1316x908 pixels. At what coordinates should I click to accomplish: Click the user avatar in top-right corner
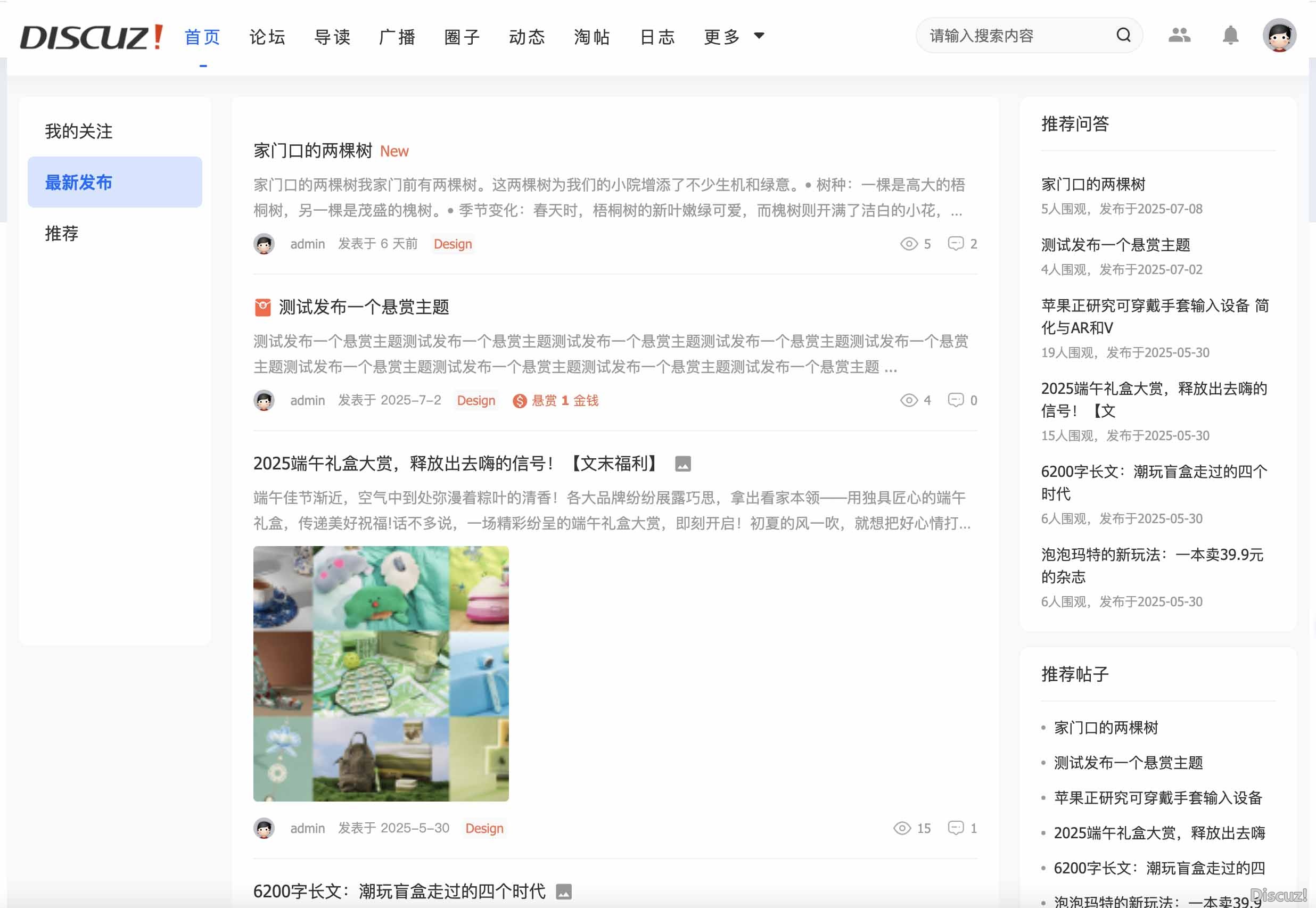point(1279,35)
